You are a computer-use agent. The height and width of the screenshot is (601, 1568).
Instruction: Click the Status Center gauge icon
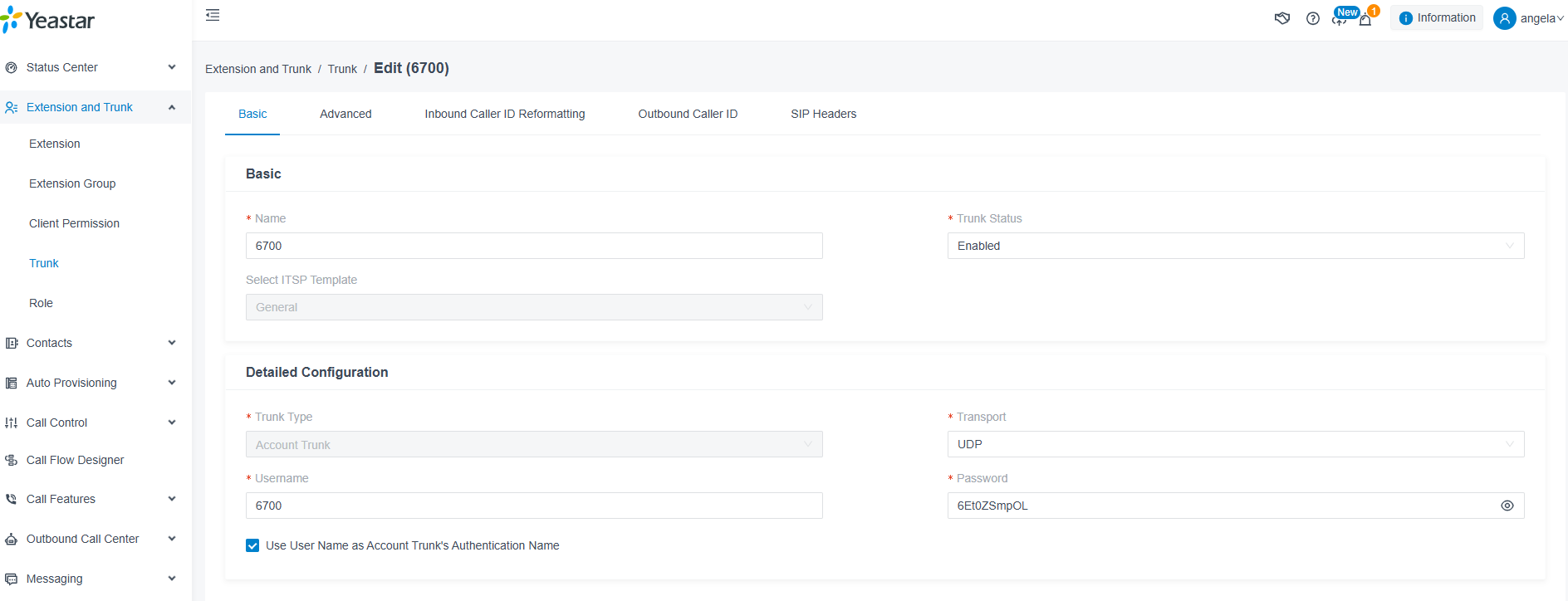coord(11,67)
